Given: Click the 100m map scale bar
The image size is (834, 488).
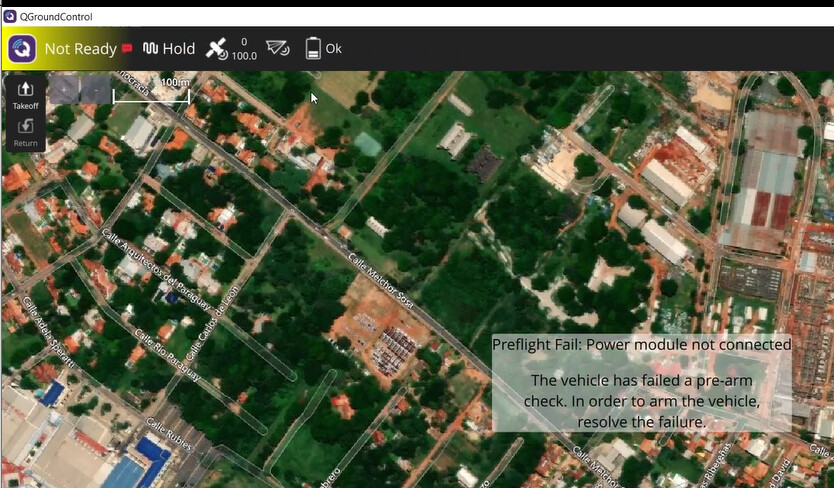Looking at the screenshot, I should (151, 94).
